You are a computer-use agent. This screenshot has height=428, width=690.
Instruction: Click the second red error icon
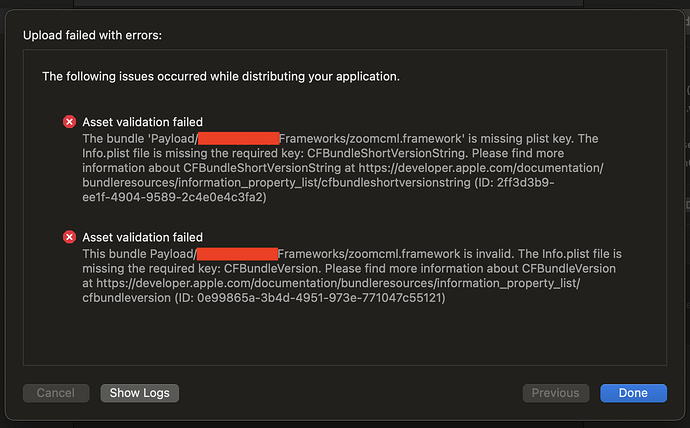point(69,237)
